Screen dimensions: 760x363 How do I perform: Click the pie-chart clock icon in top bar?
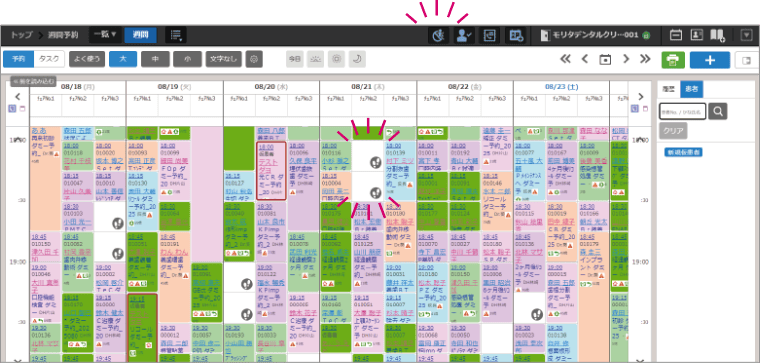(438, 35)
